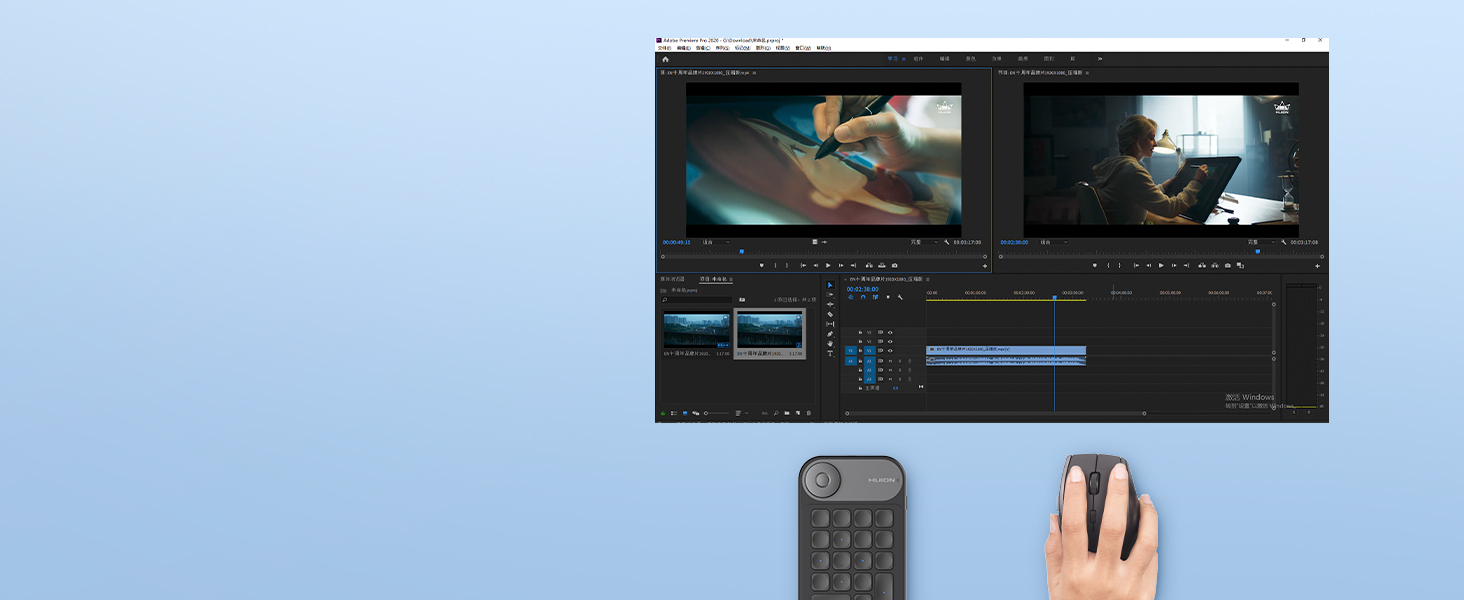Select the Hand tool in the timeline
The height and width of the screenshot is (600, 1464).
pos(830,341)
